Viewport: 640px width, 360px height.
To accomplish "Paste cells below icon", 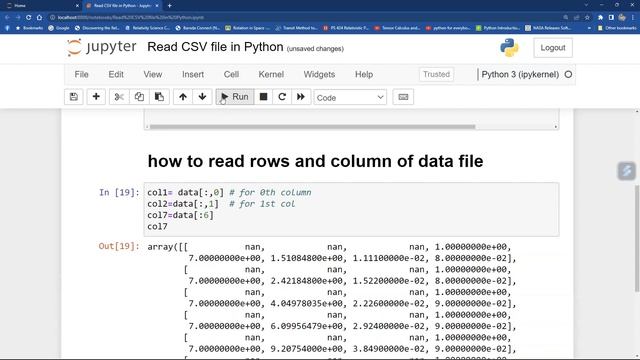I will click(159, 97).
